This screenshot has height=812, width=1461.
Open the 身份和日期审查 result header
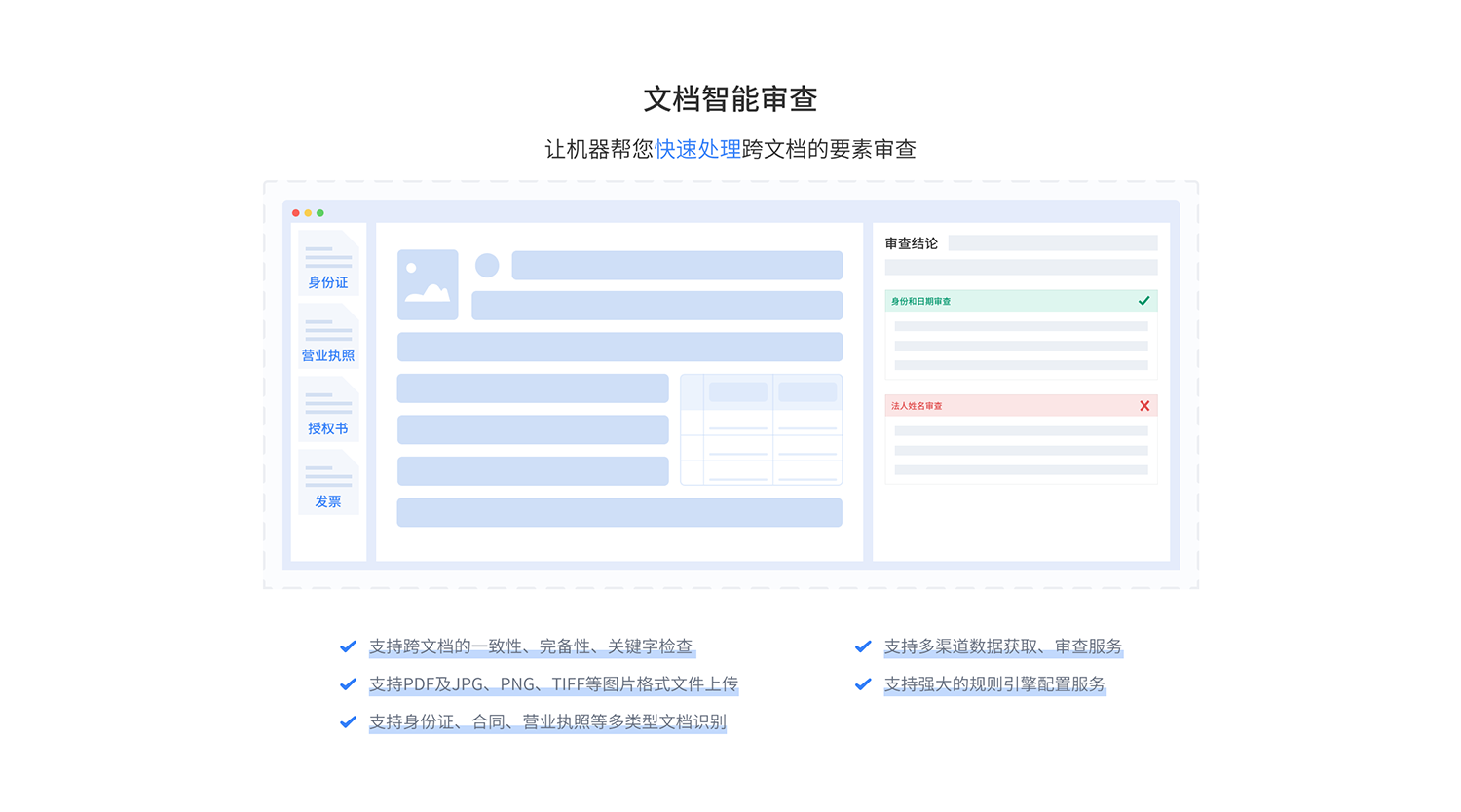(x=1021, y=301)
